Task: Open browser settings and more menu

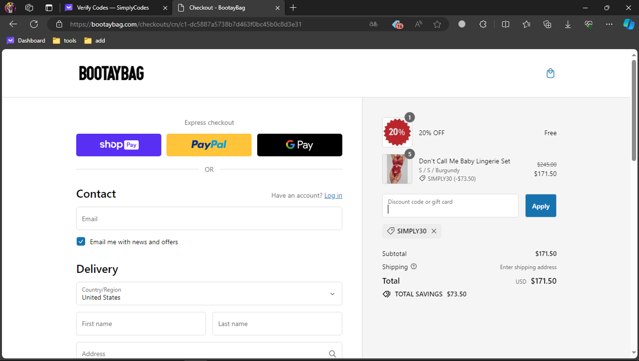Action: [x=609, y=24]
